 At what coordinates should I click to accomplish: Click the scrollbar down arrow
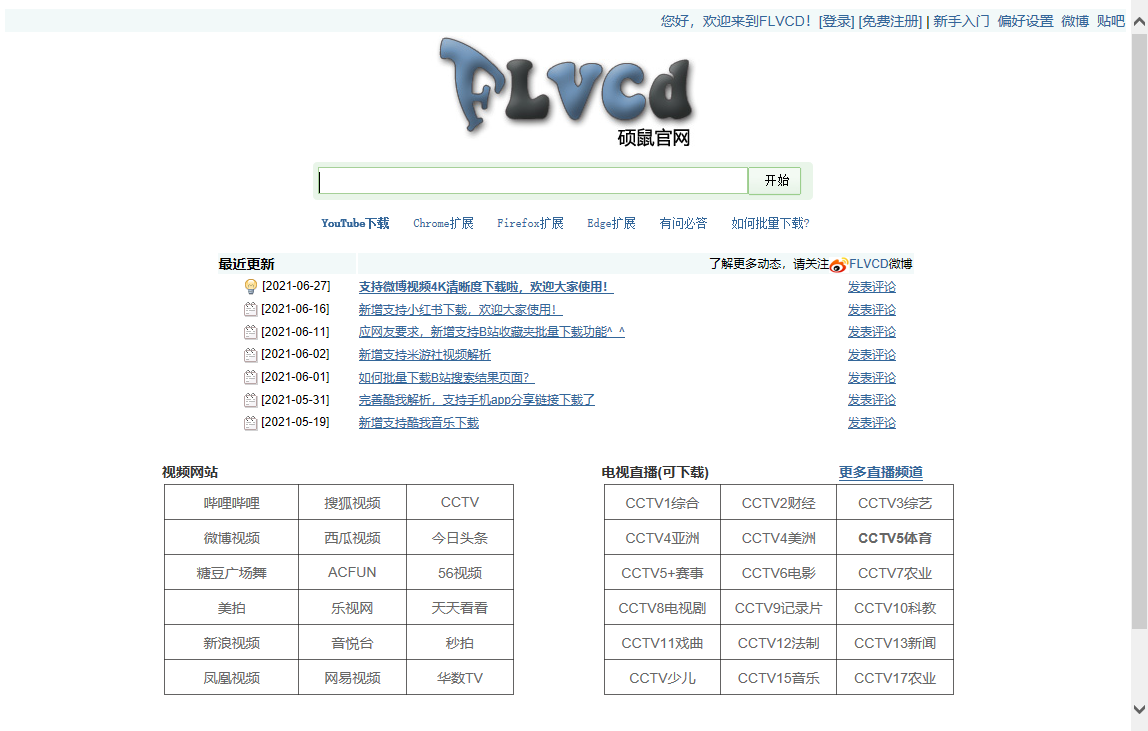(1139, 709)
